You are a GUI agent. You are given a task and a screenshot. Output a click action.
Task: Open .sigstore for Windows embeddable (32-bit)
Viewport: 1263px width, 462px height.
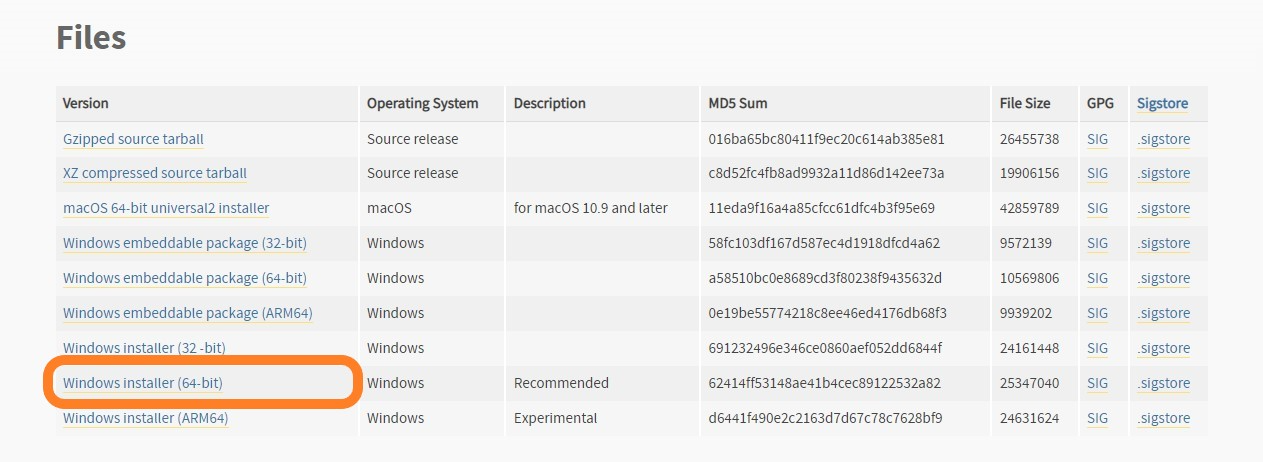coord(1164,243)
